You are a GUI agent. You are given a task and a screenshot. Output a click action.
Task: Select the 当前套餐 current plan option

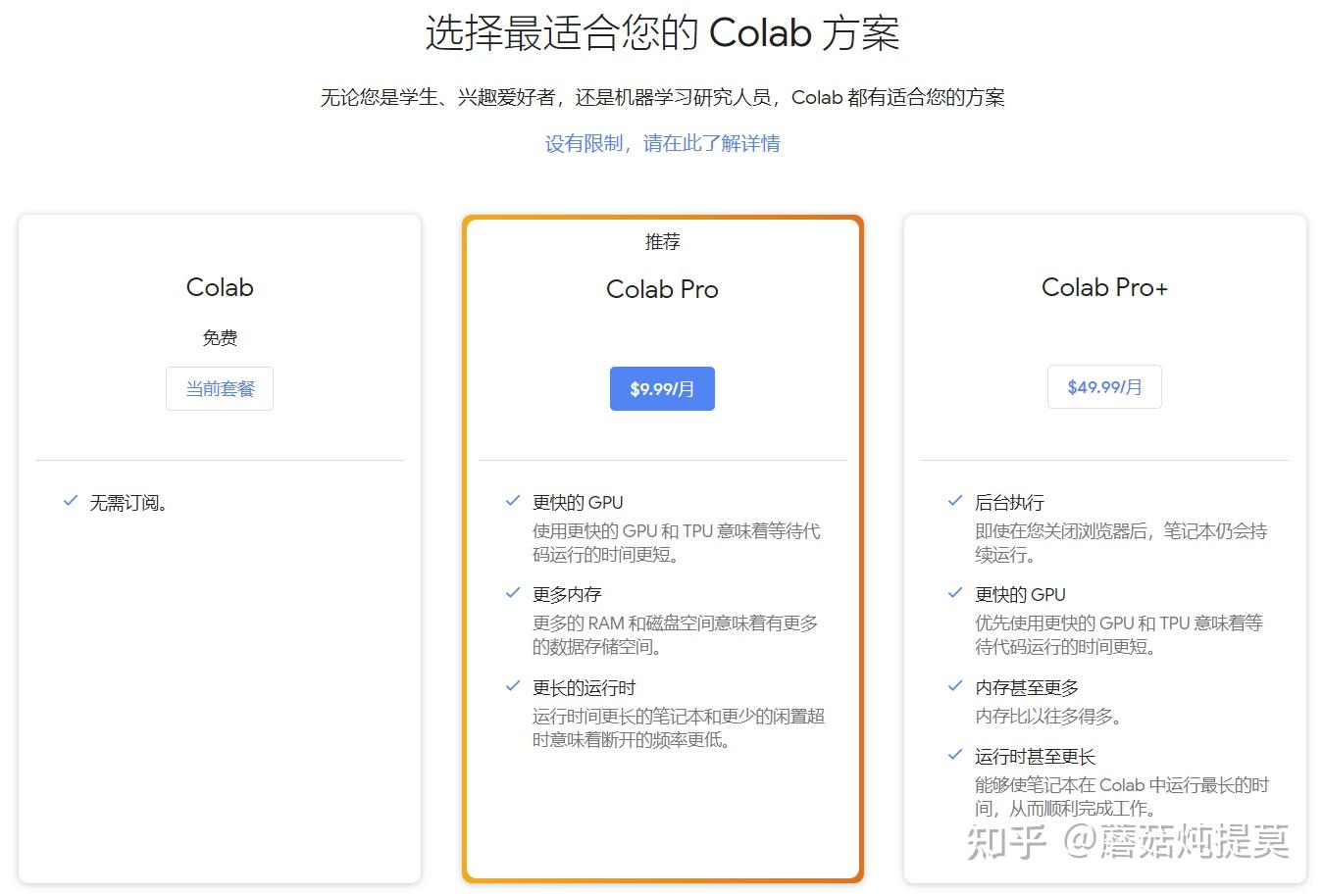point(219,388)
